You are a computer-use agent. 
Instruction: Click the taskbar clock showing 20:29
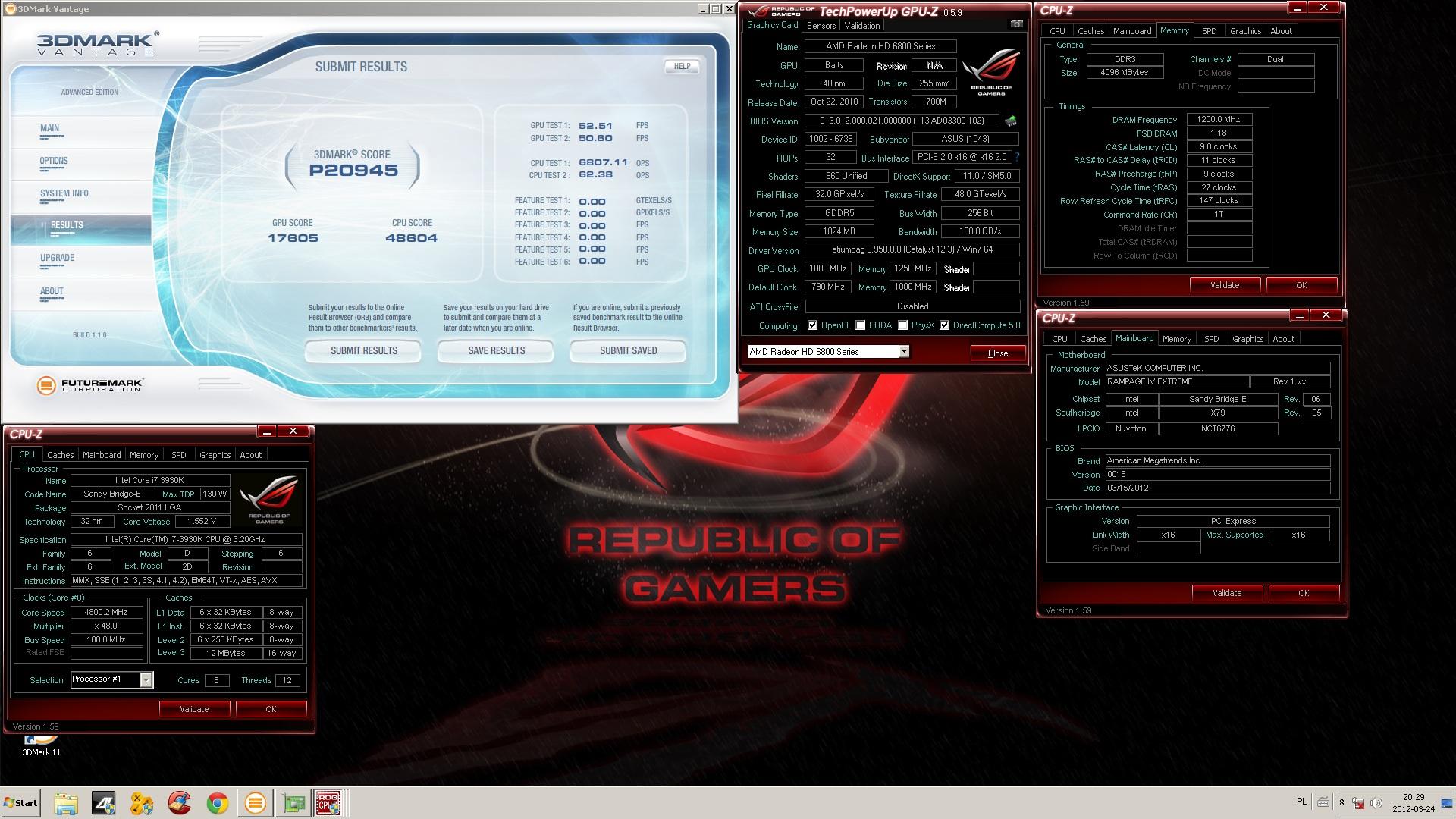tap(1413, 803)
